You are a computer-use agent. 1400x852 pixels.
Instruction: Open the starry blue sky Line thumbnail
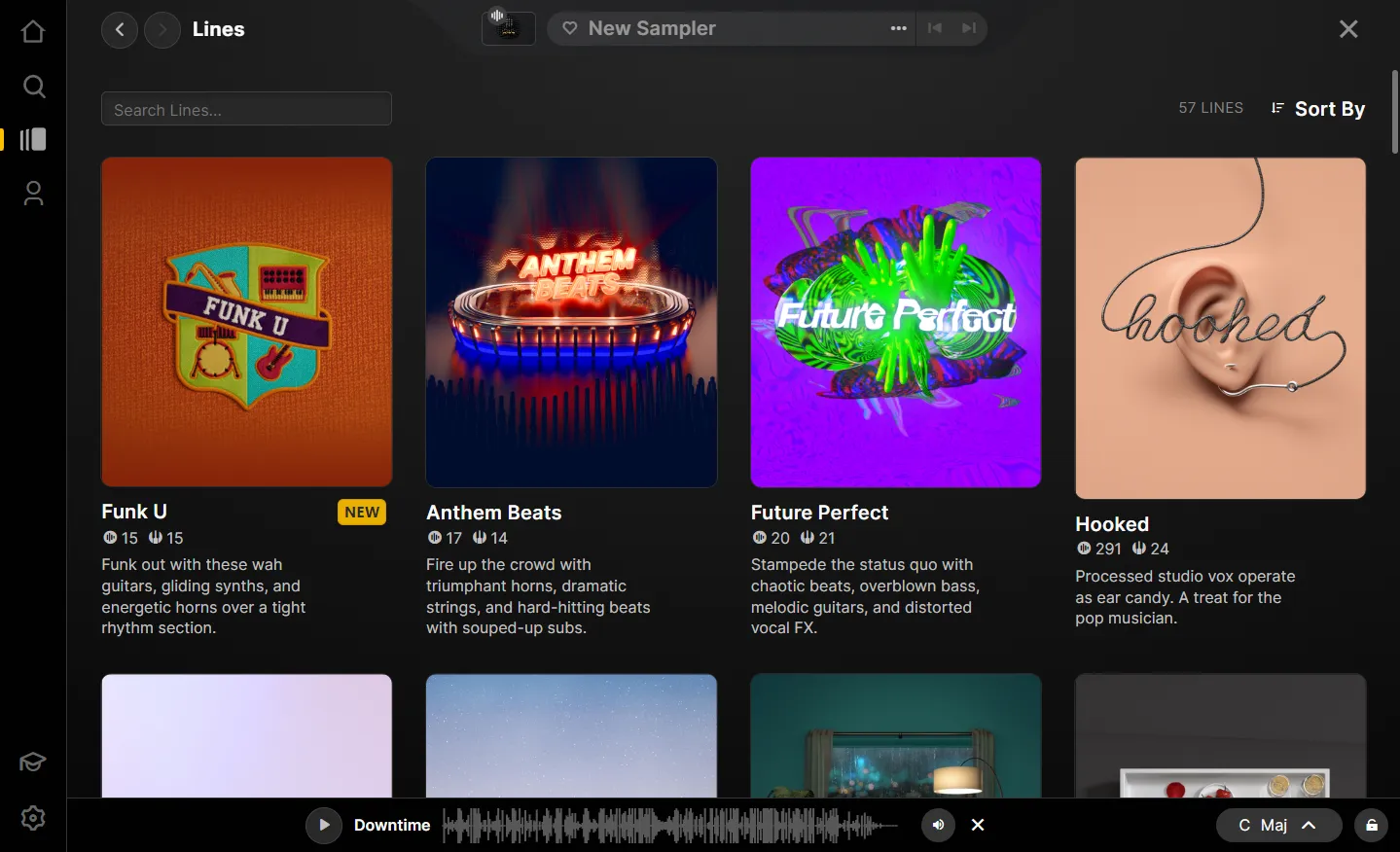pyautogui.click(x=571, y=736)
